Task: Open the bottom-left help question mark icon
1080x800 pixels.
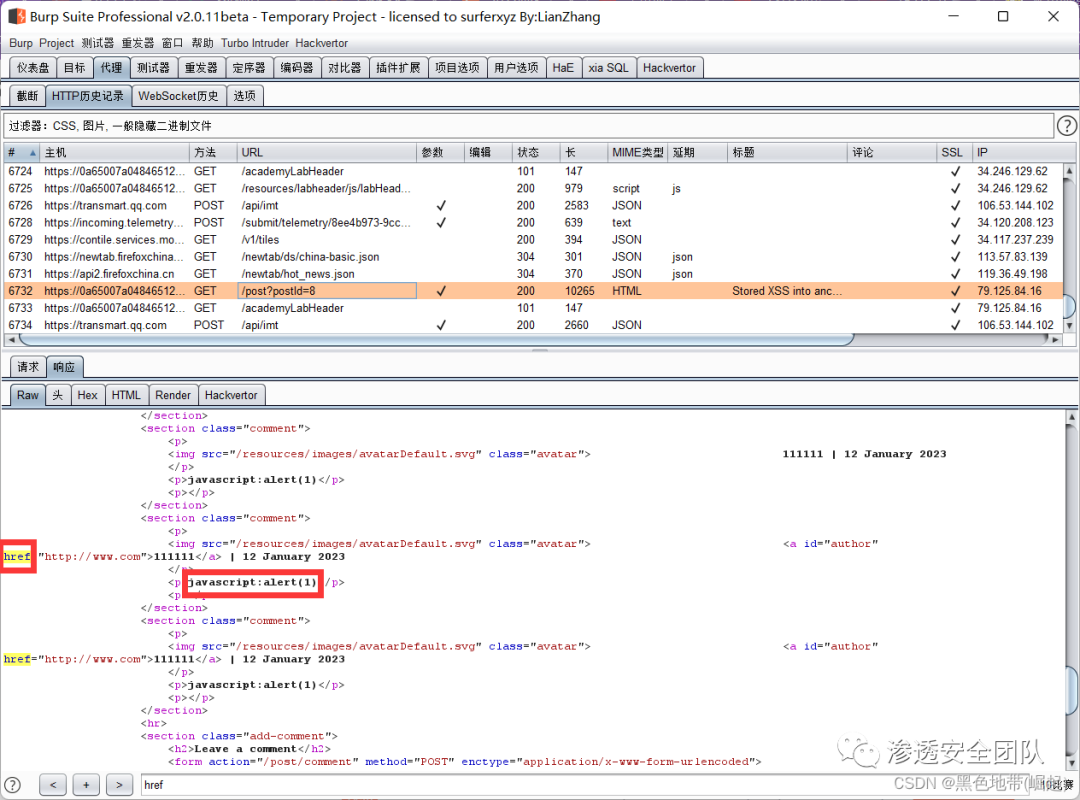Action: [12, 785]
